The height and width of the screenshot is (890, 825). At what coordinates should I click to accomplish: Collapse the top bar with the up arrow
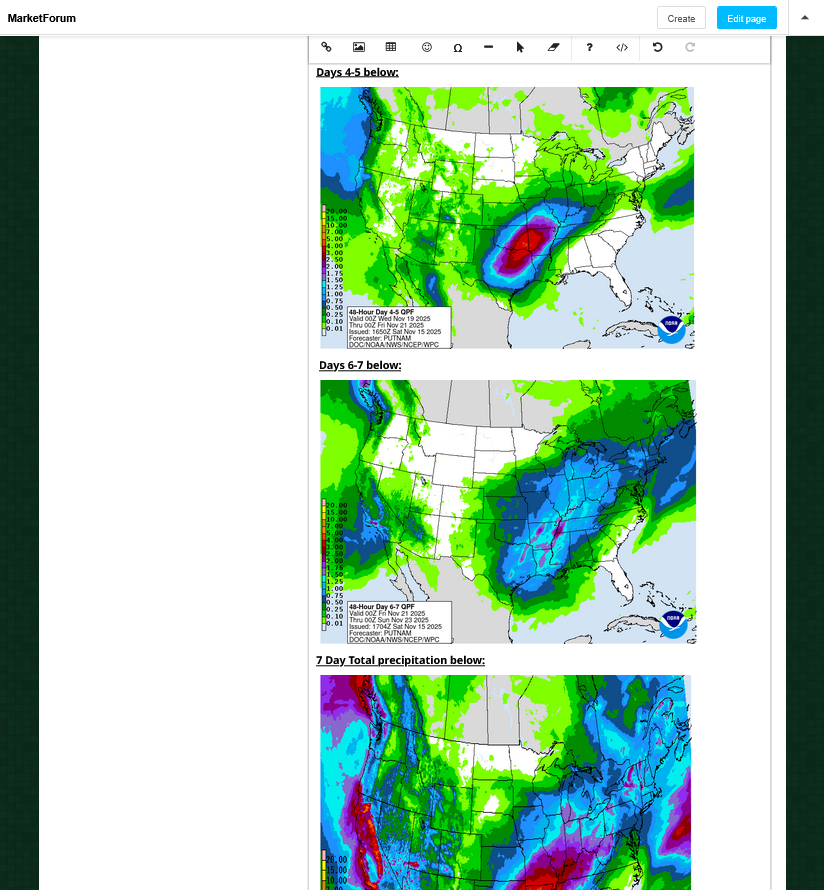(805, 17)
